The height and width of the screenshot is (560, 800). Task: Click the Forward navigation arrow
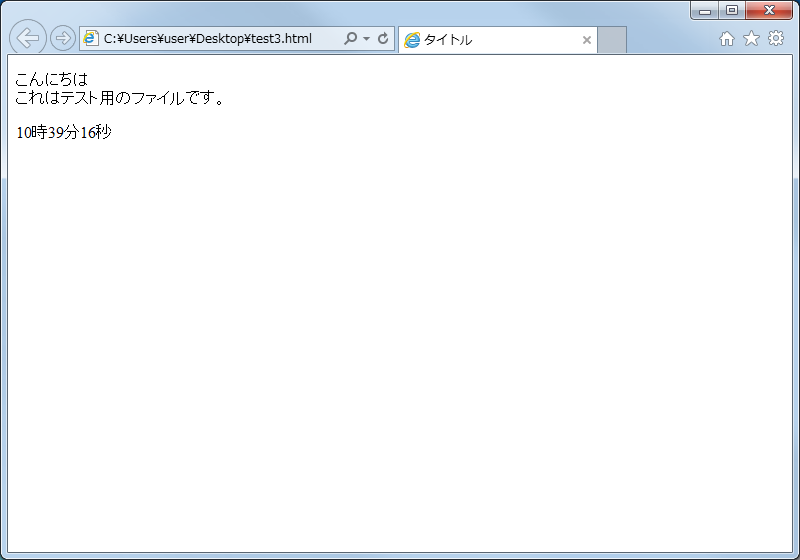(x=62, y=39)
